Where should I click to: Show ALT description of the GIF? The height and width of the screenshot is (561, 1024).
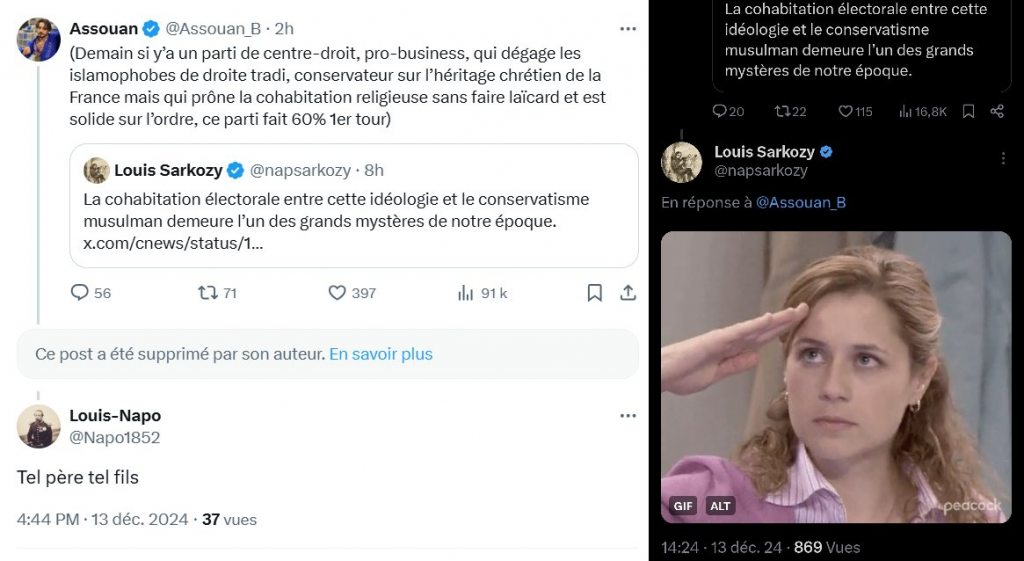tap(720, 506)
